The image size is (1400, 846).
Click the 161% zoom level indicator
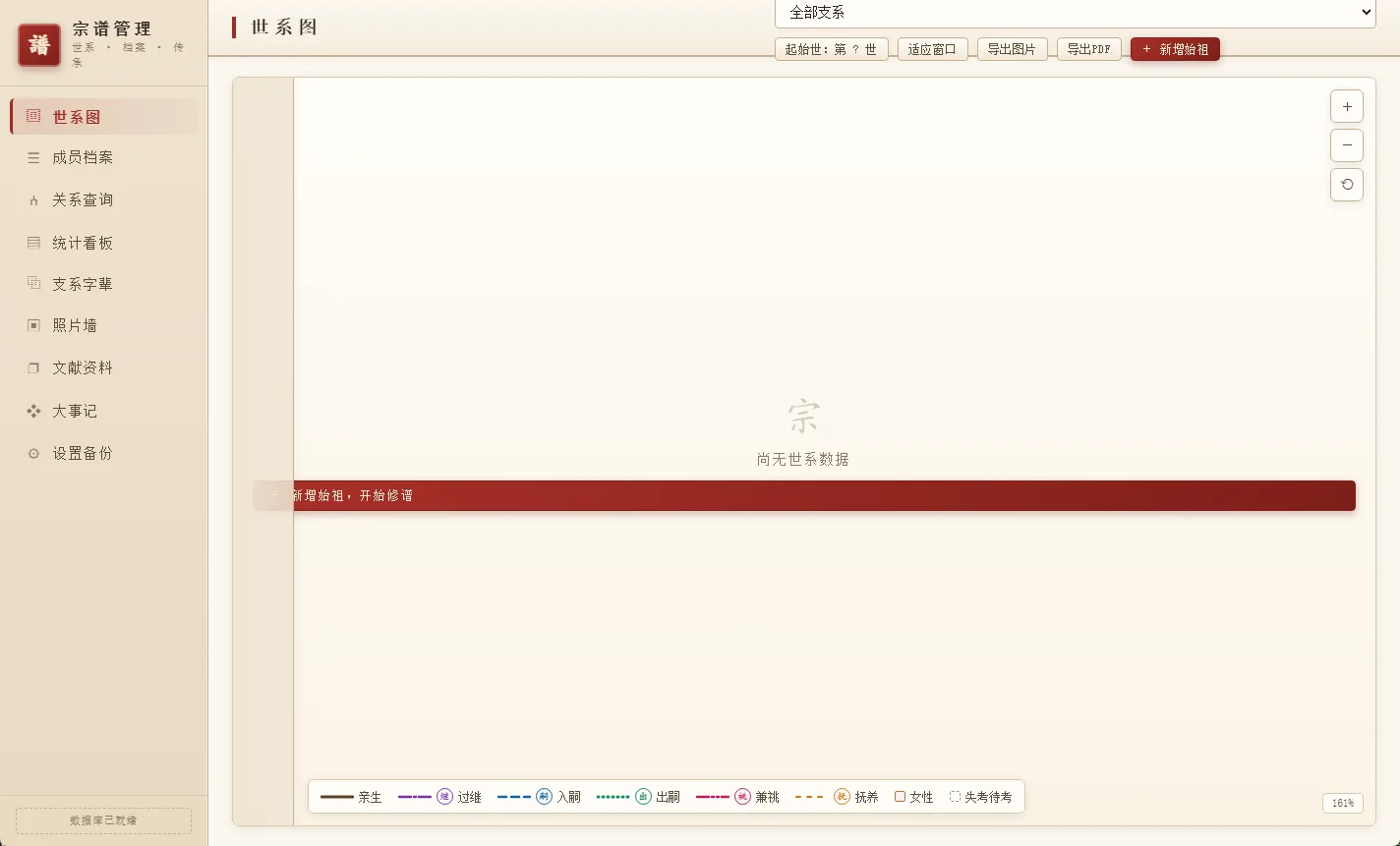point(1343,803)
